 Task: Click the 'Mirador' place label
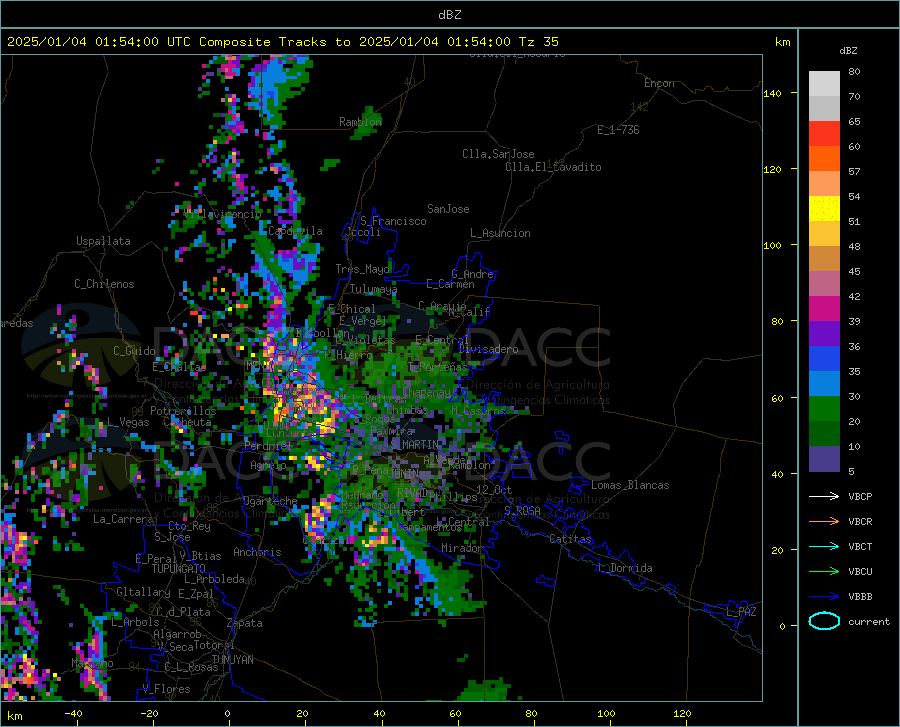click(x=461, y=548)
